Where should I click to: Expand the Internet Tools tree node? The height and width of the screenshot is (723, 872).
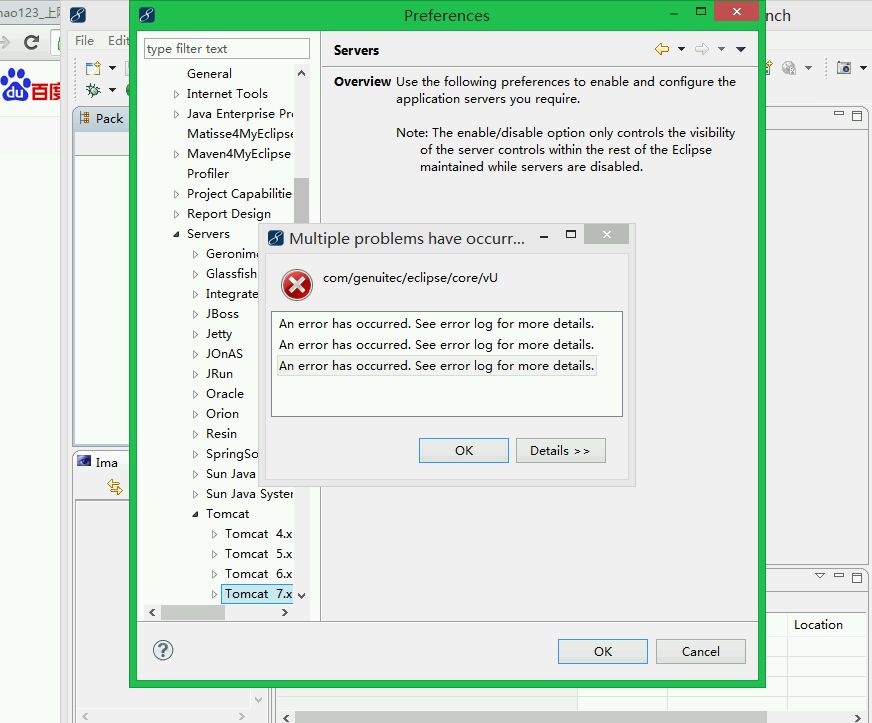pyautogui.click(x=176, y=95)
